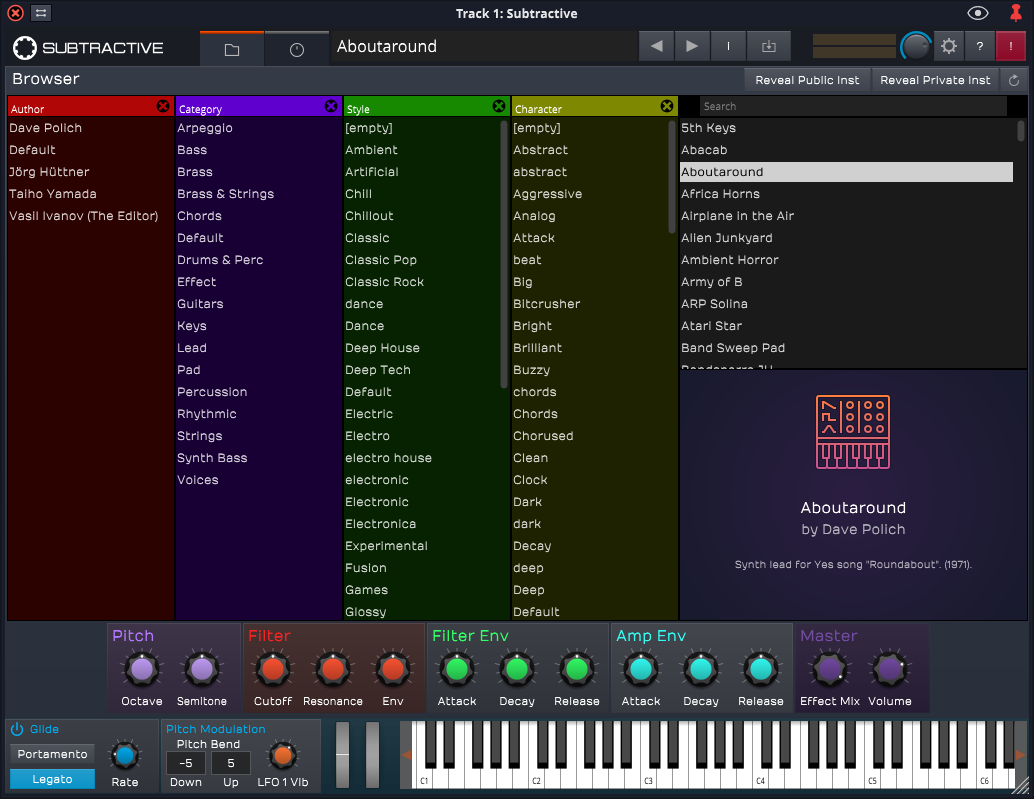Load the next preset
The image size is (1034, 799).
[692, 46]
